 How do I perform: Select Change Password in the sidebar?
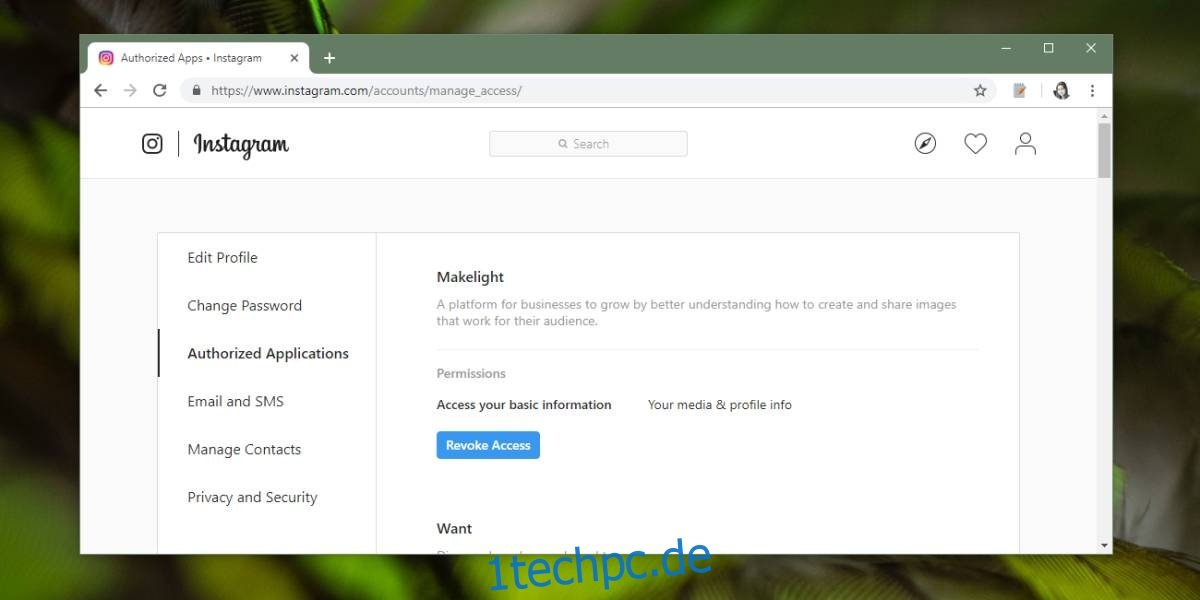(244, 305)
